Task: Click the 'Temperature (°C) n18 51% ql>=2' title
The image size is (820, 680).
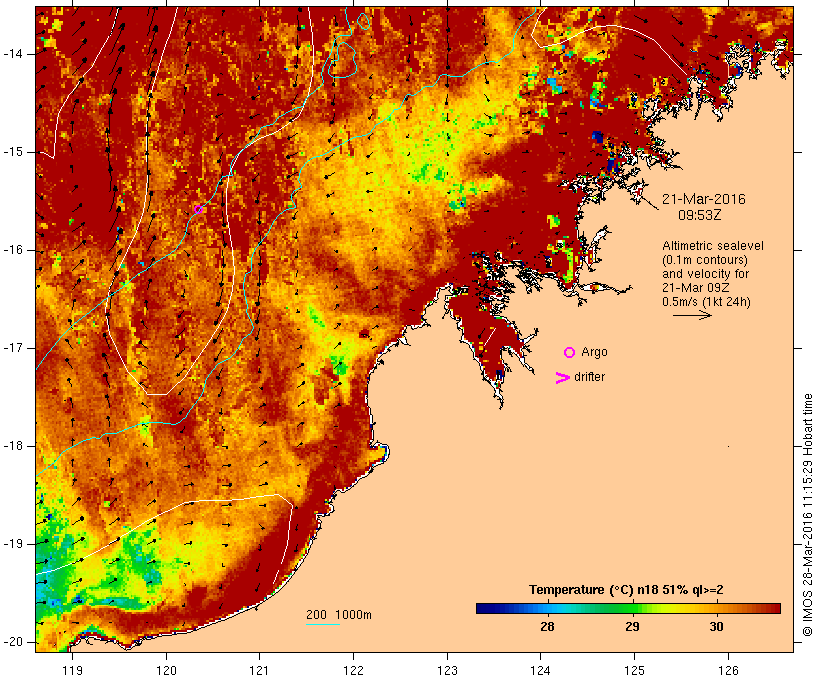Action: (626, 590)
